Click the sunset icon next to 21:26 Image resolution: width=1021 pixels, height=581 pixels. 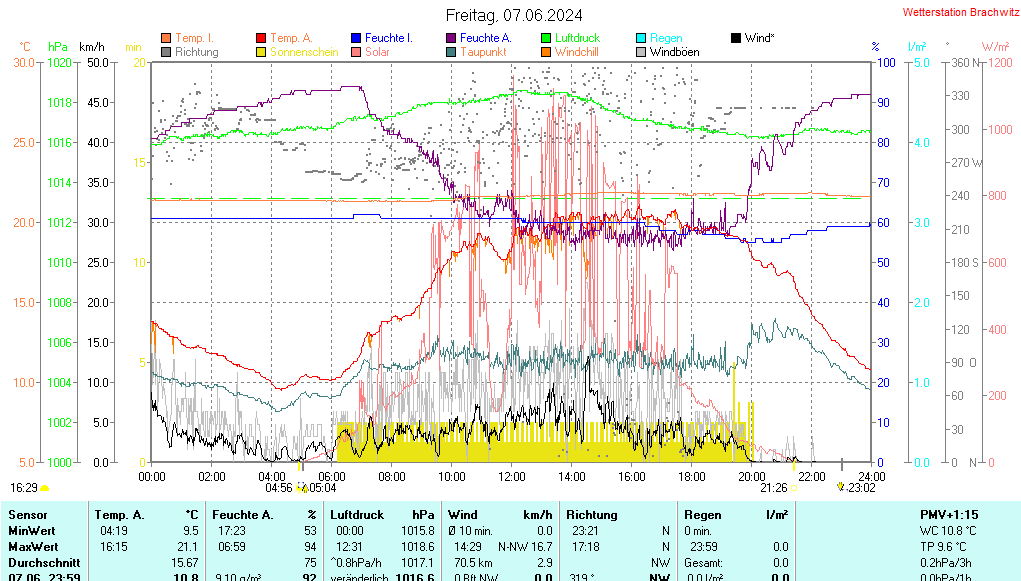795,488
